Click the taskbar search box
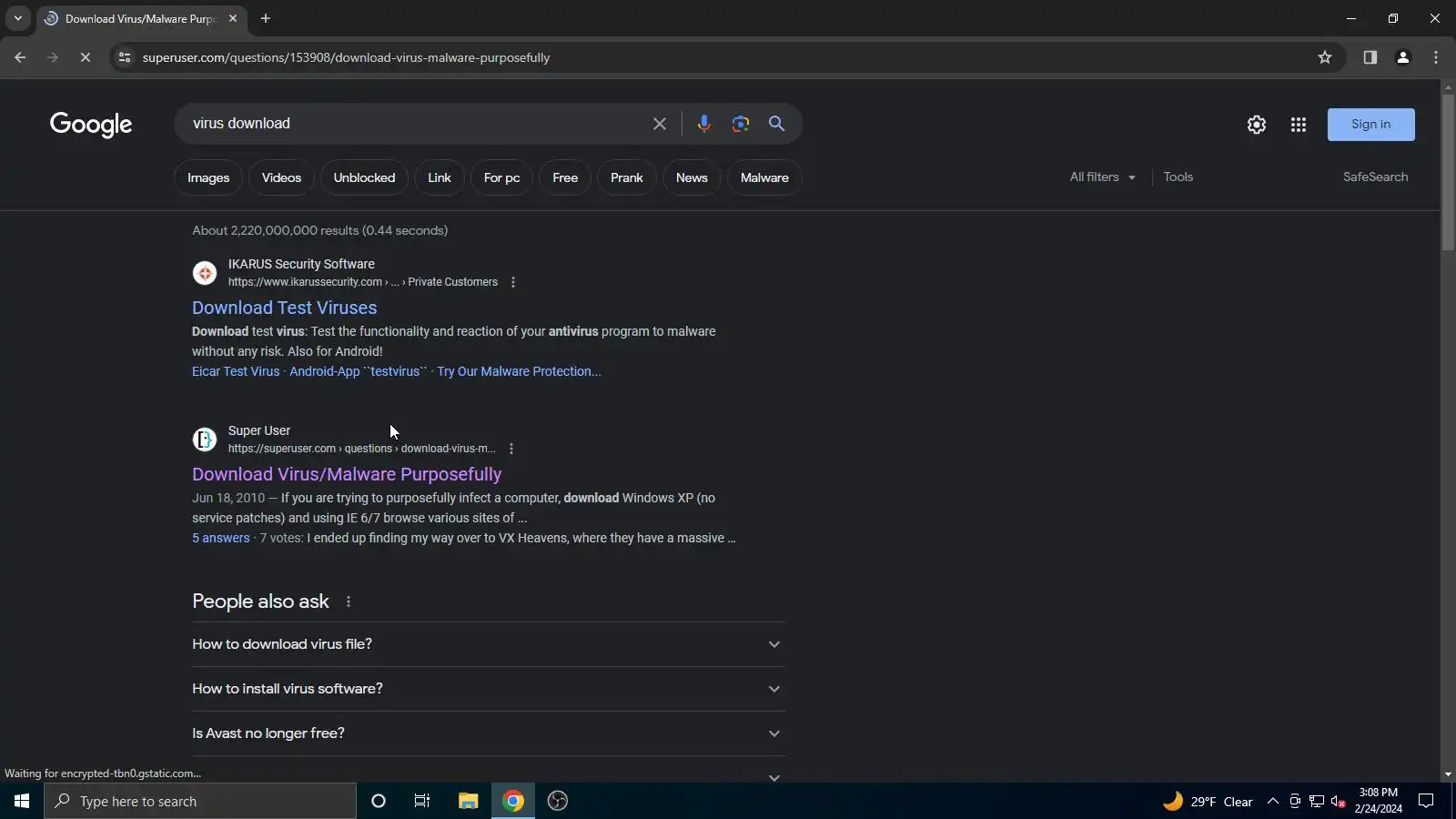Screen dimensions: 1456x819 click(200, 801)
